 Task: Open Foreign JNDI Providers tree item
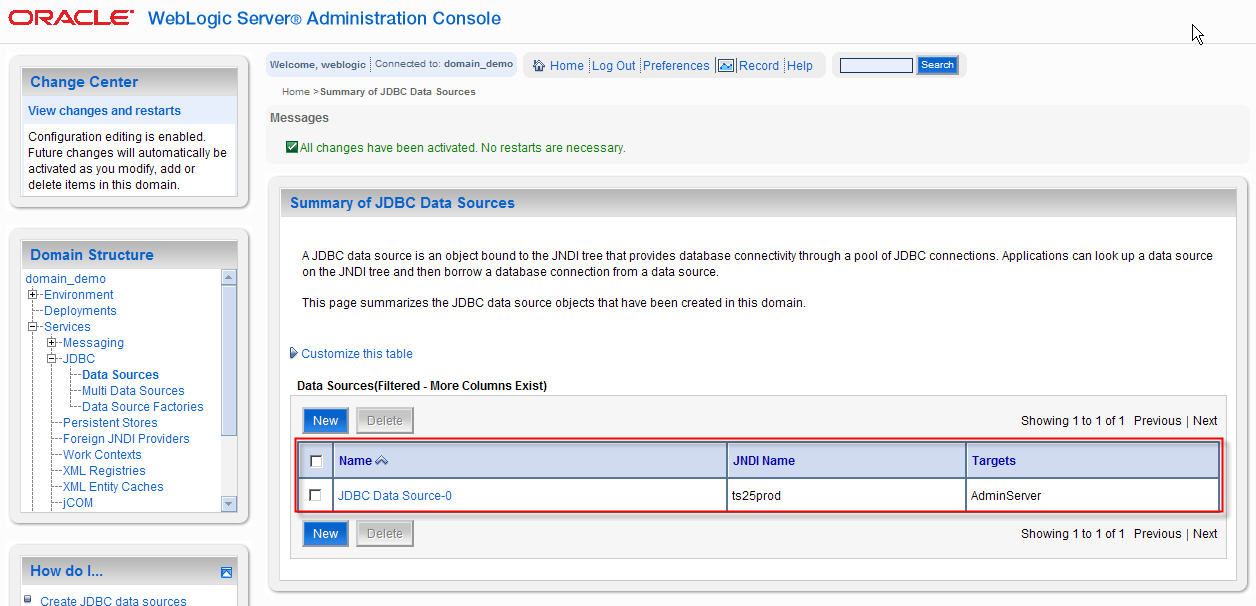point(126,439)
